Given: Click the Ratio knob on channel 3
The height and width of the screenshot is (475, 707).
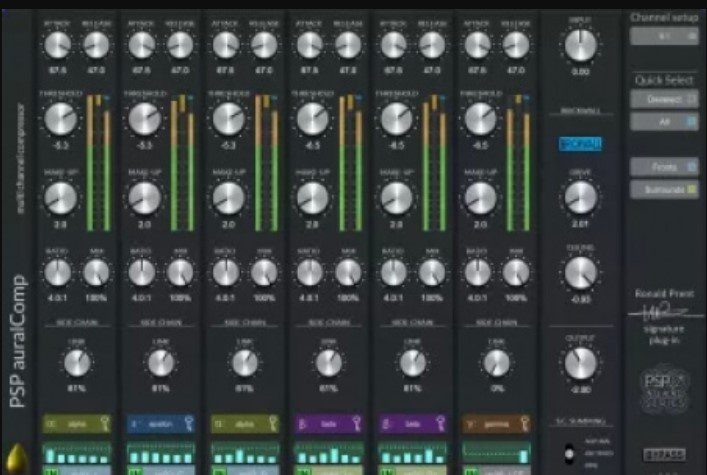Looking at the screenshot, I should pyautogui.click(x=225, y=272).
